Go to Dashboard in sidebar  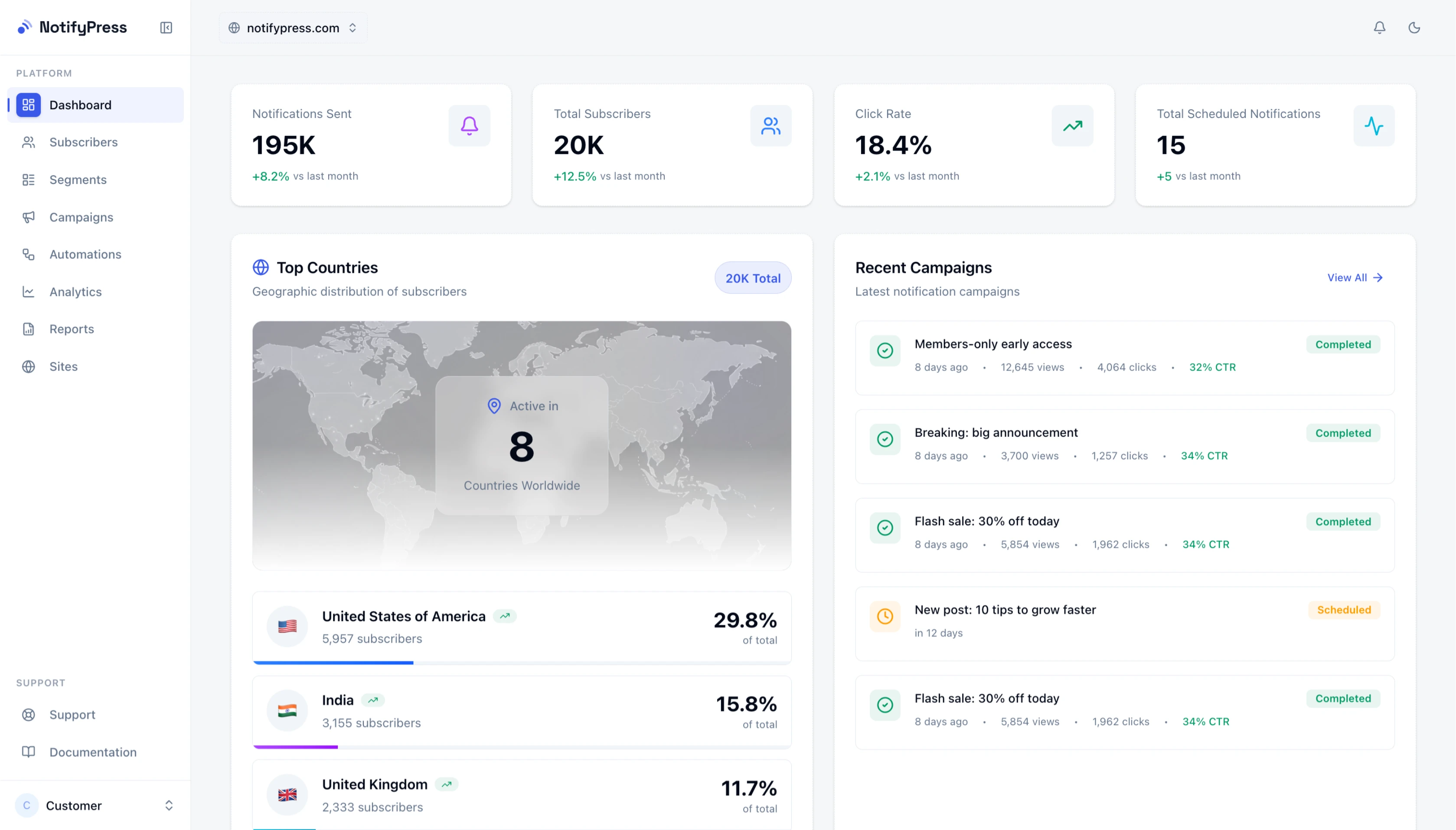coord(95,105)
